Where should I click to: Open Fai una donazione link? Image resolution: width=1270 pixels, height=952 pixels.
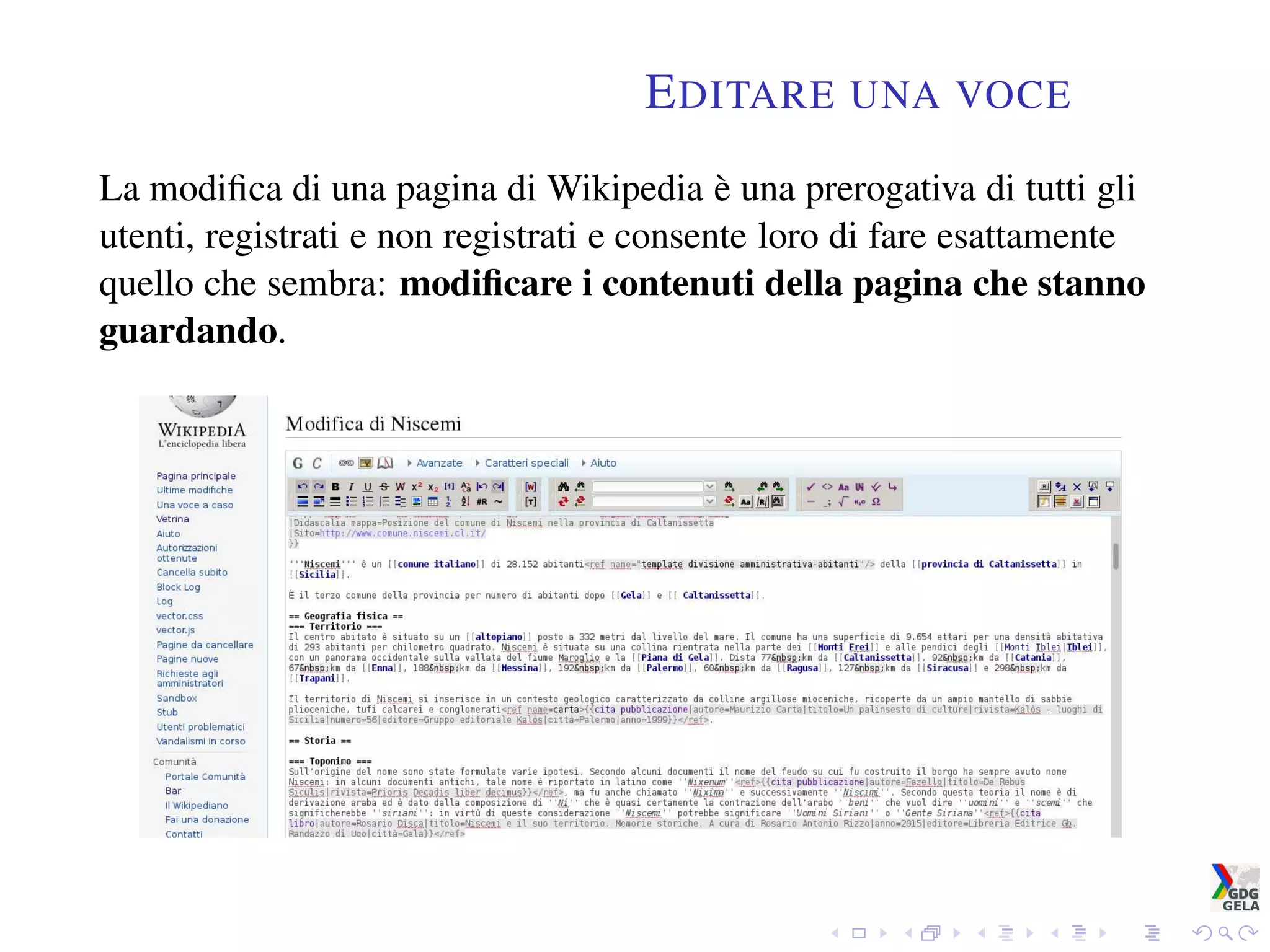click(207, 819)
